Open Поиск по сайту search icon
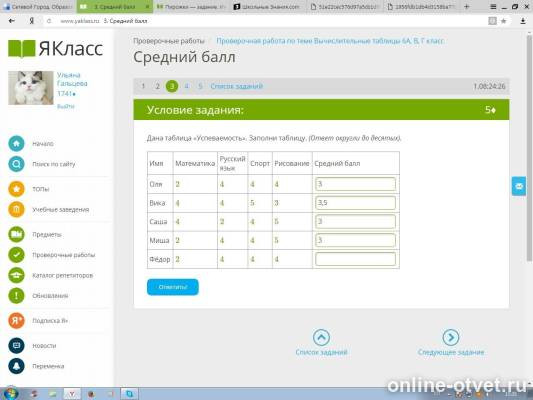This screenshot has width=533, height=400. [16, 164]
